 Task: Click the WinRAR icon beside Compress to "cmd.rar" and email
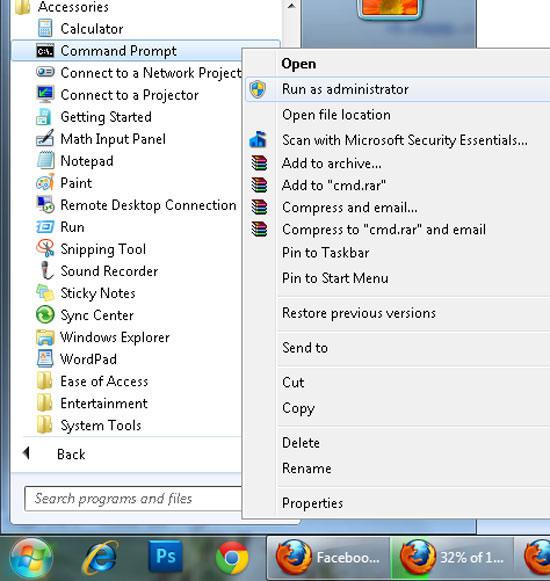click(259, 229)
